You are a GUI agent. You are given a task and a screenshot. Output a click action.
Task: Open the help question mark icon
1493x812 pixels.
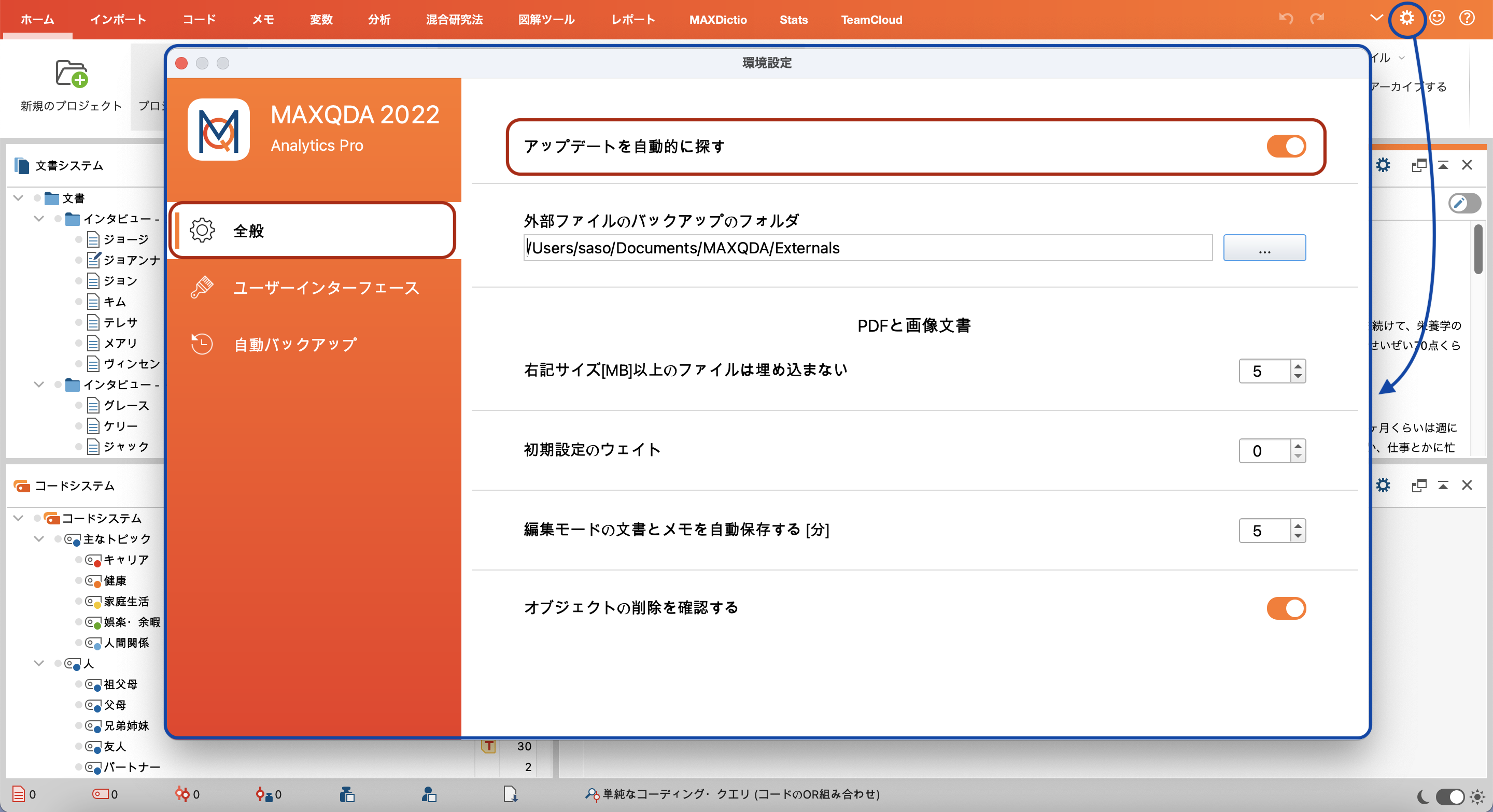point(1467,19)
